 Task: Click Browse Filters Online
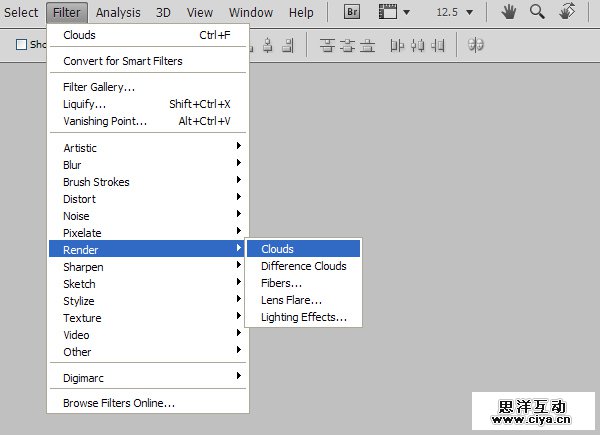(119, 403)
